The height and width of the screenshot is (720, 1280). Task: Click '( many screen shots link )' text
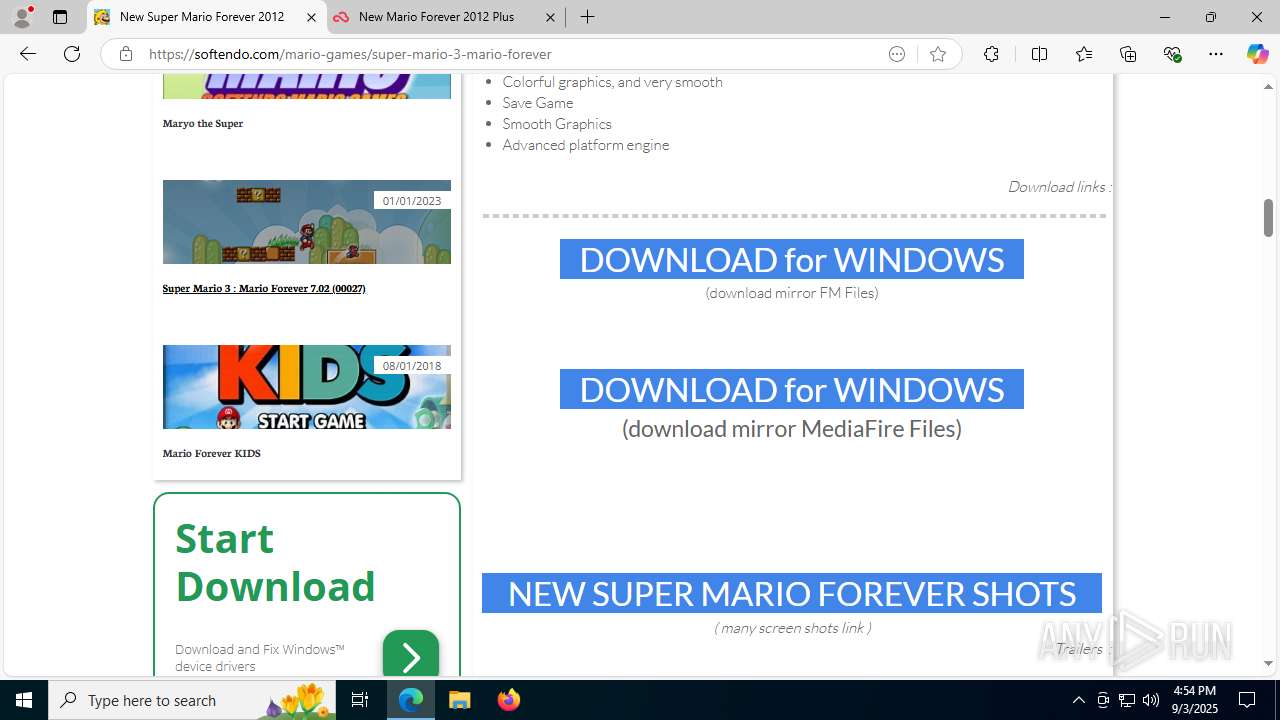(792, 628)
